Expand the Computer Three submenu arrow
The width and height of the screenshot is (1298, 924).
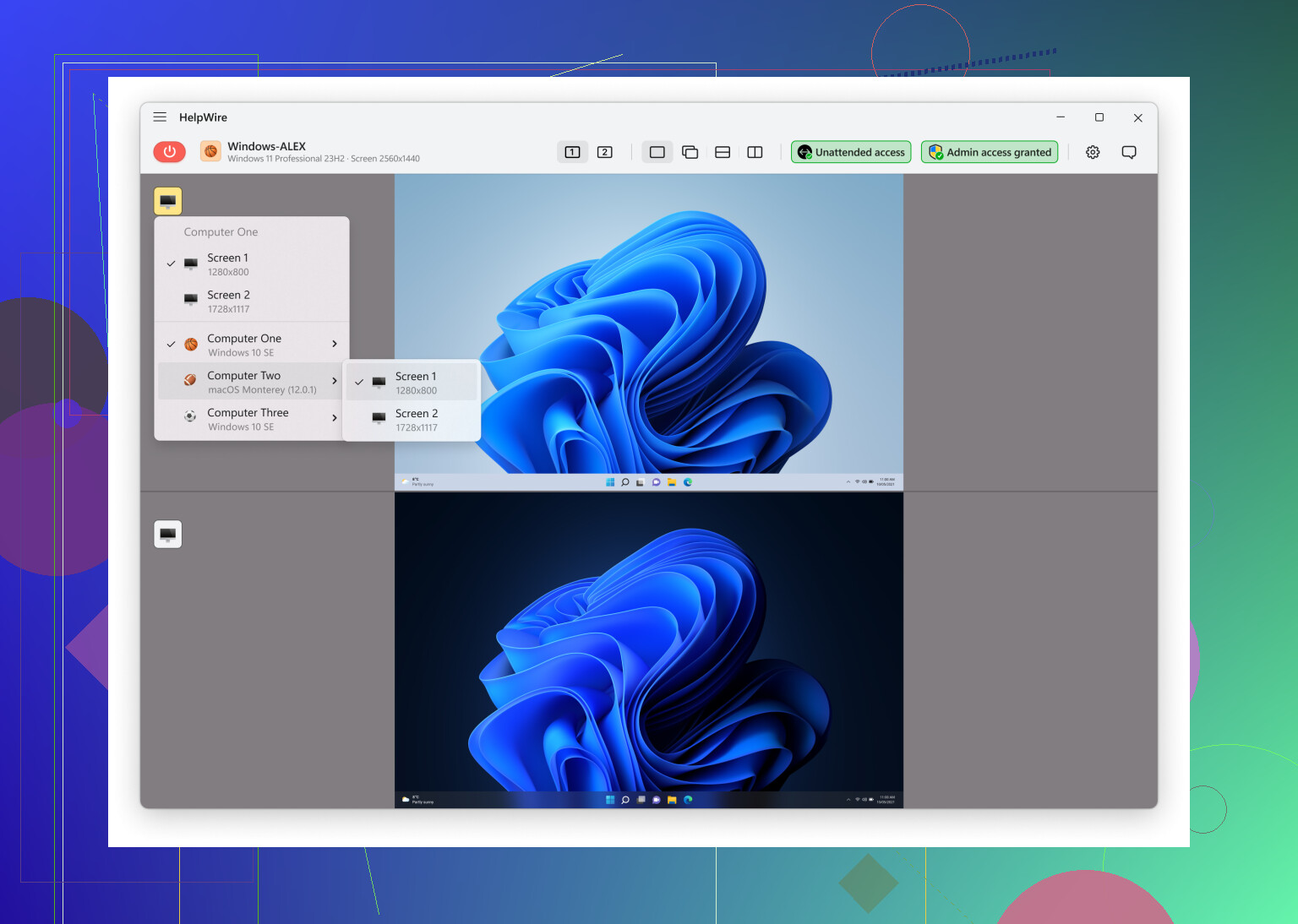(x=335, y=418)
